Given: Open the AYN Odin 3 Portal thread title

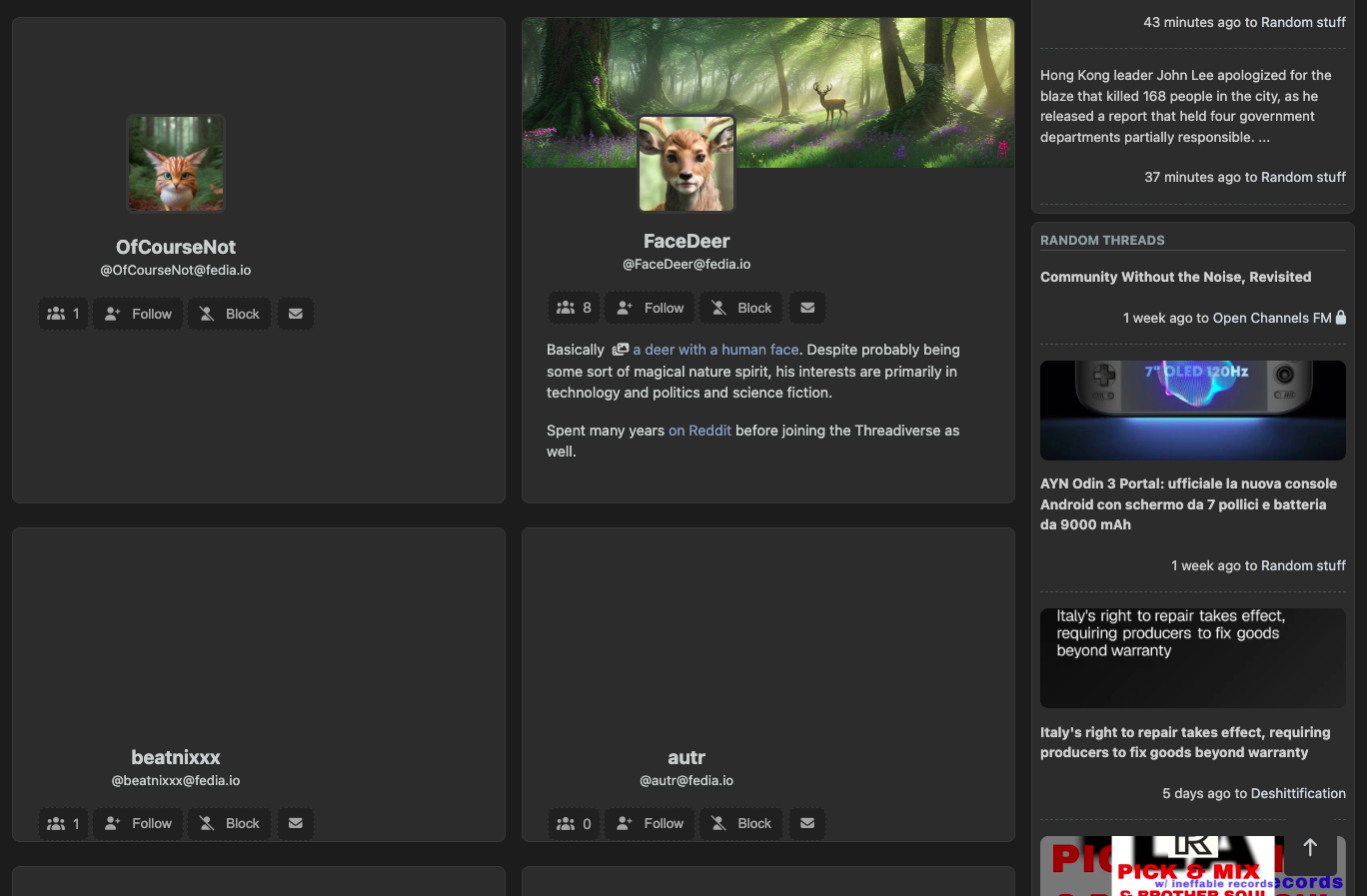Looking at the screenshot, I should click(1188, 503).
